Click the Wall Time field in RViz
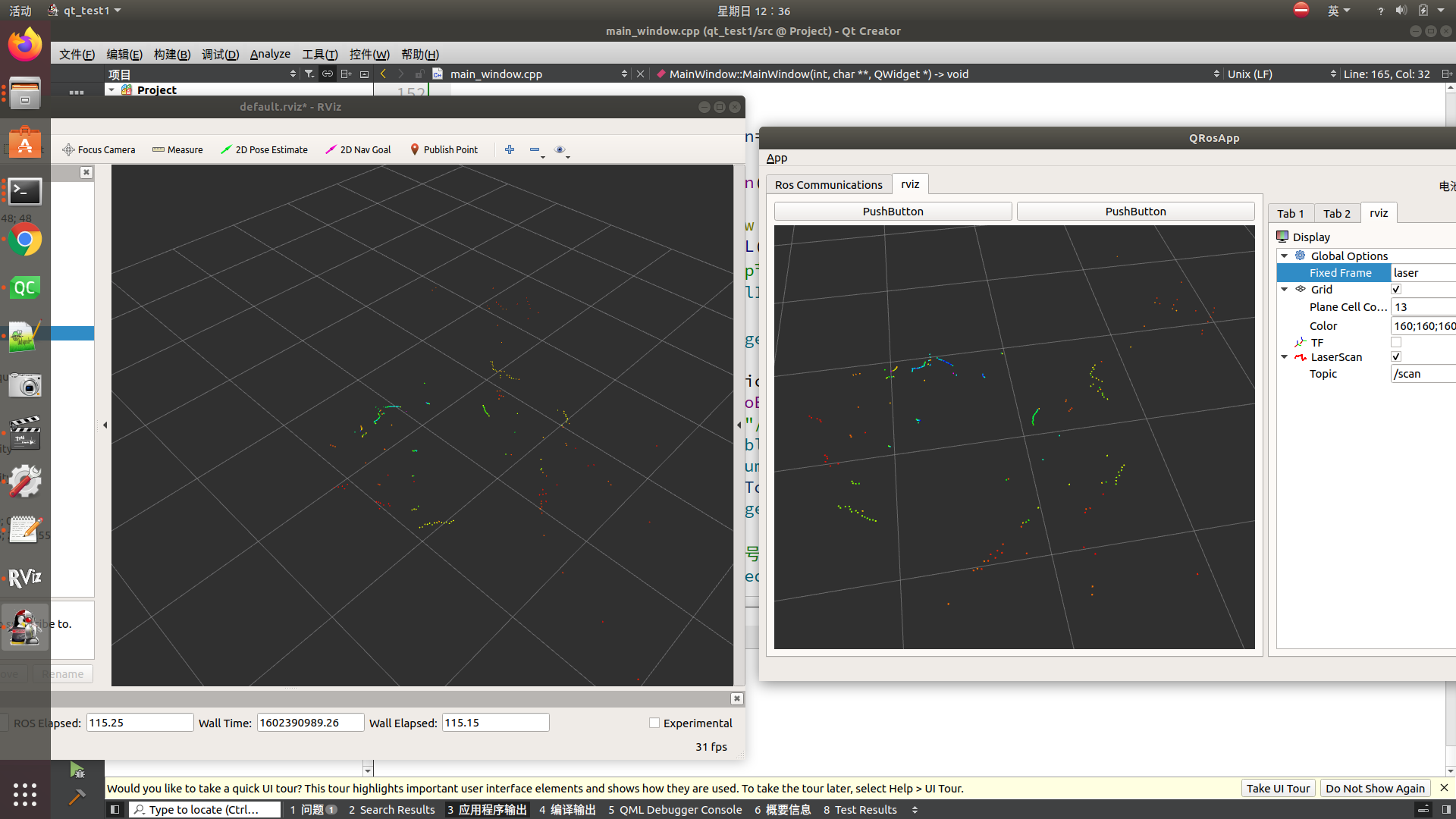Screen dimensions: 1456x819 point(310,723)
